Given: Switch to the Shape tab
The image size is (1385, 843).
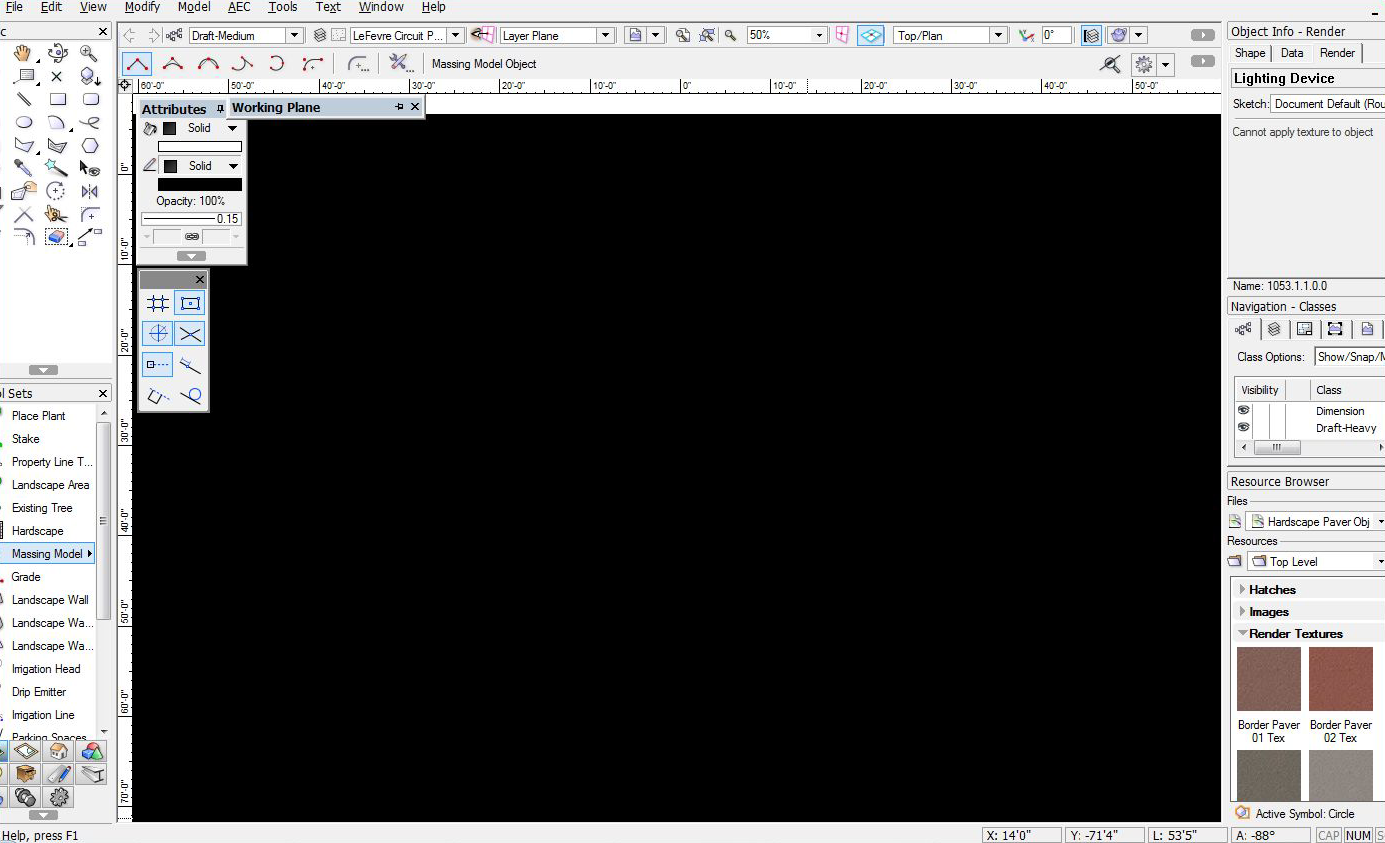Looking at the screenshot, I should 1249,53.
